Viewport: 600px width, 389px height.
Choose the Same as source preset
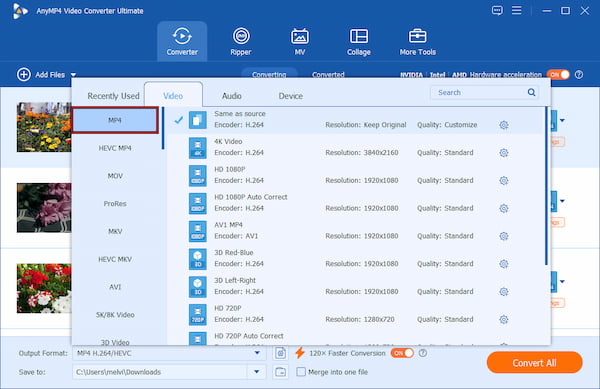pos(355,120)
